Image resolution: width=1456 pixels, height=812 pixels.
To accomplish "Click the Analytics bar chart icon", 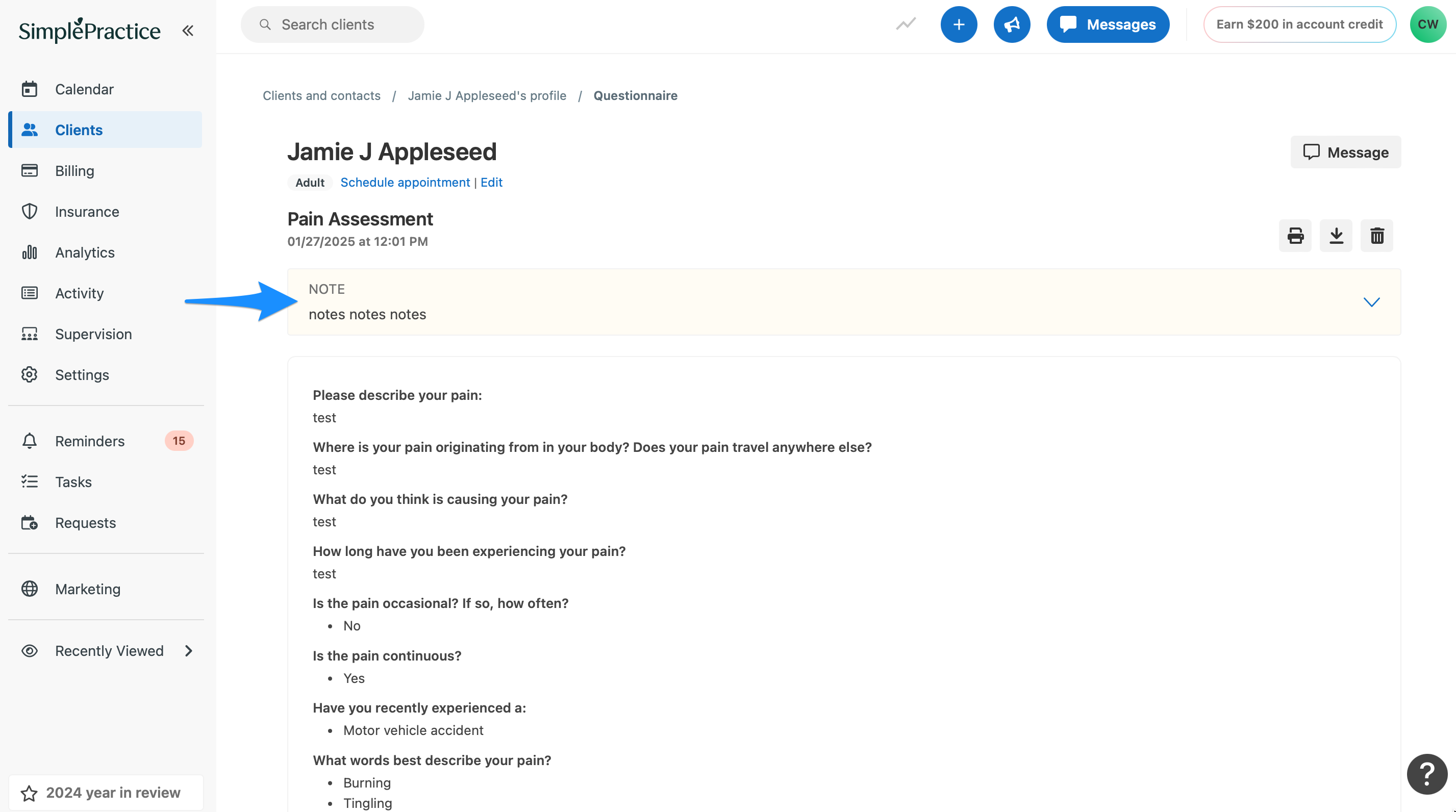I will 30,252.
